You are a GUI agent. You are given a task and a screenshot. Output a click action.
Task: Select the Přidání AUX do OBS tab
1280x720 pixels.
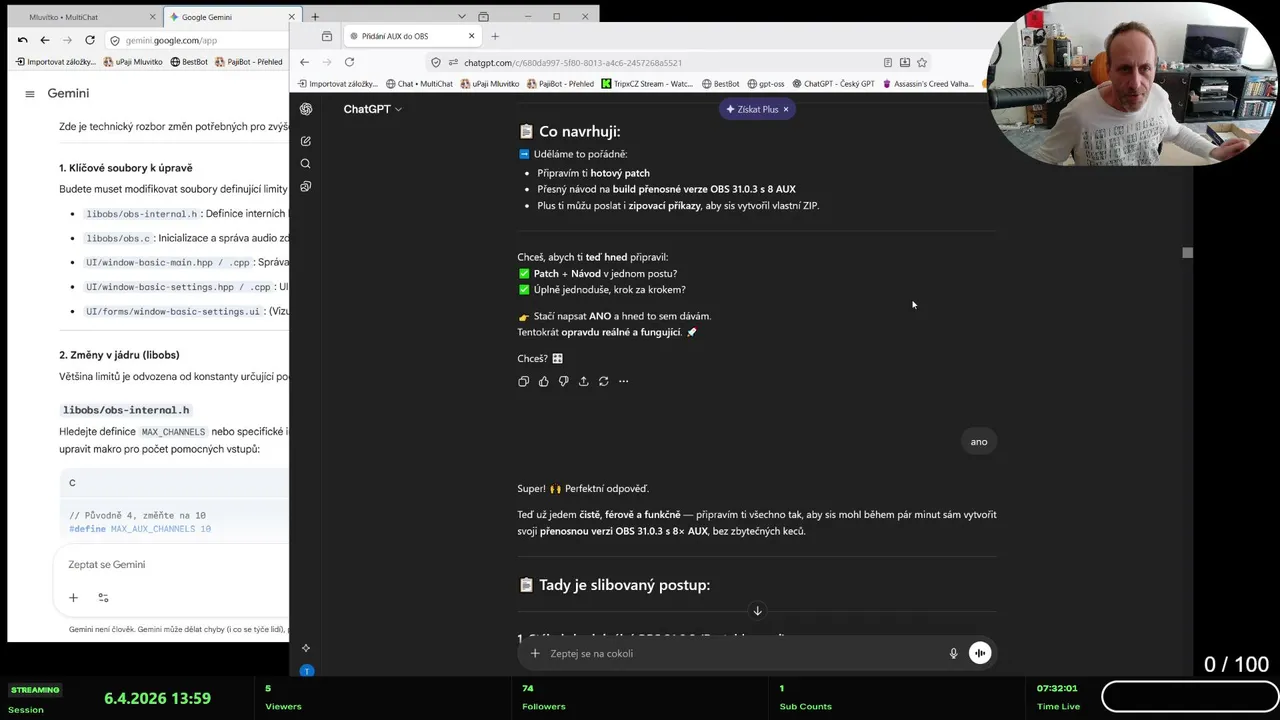pos(411,36)
